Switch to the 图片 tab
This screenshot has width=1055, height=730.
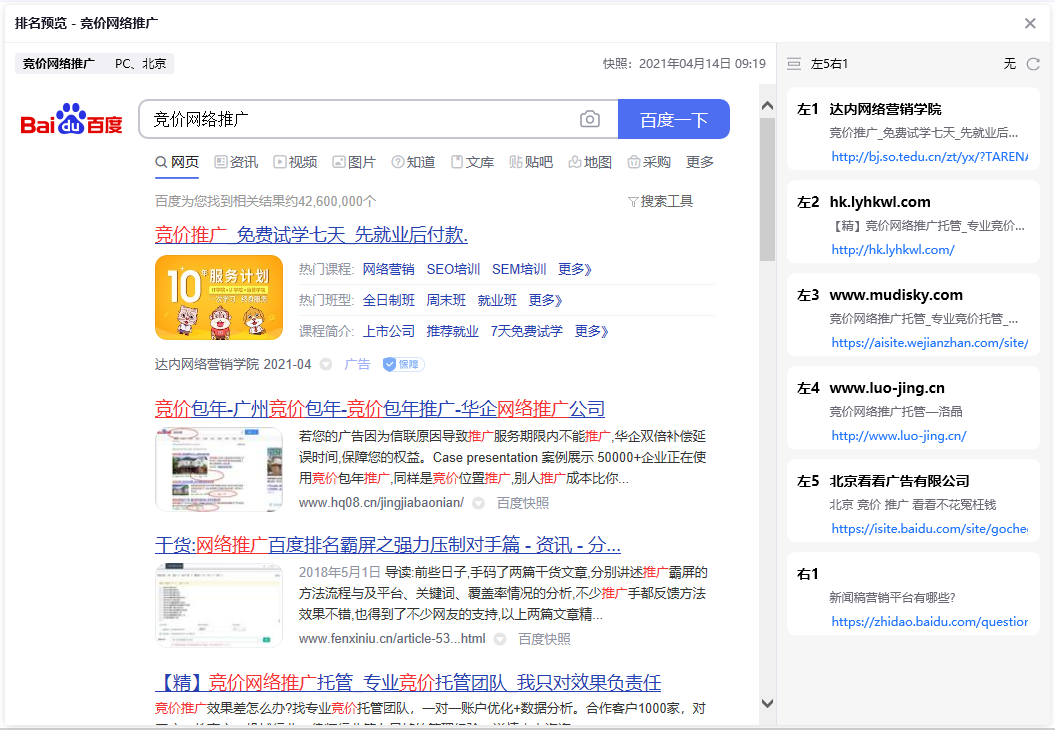354,162
